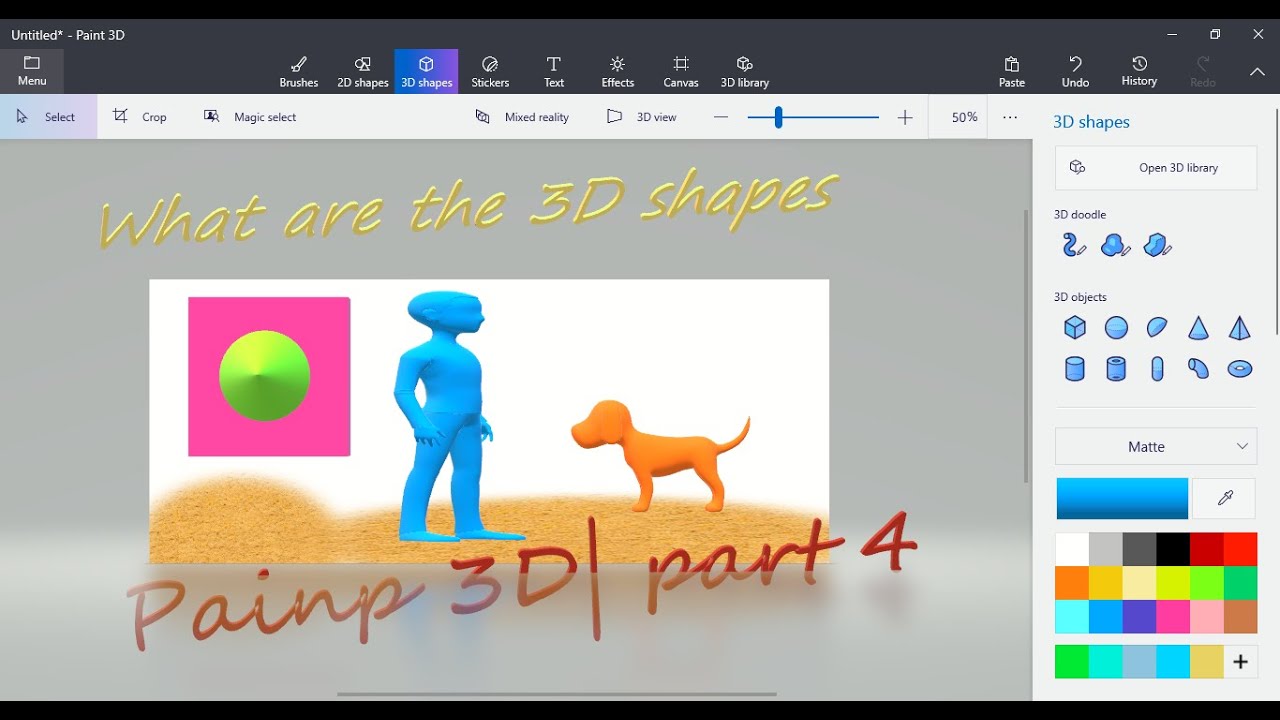This screenshot has height=720, width=1280.
Task: Select the cone 3D object
Action: (1198, 327)
